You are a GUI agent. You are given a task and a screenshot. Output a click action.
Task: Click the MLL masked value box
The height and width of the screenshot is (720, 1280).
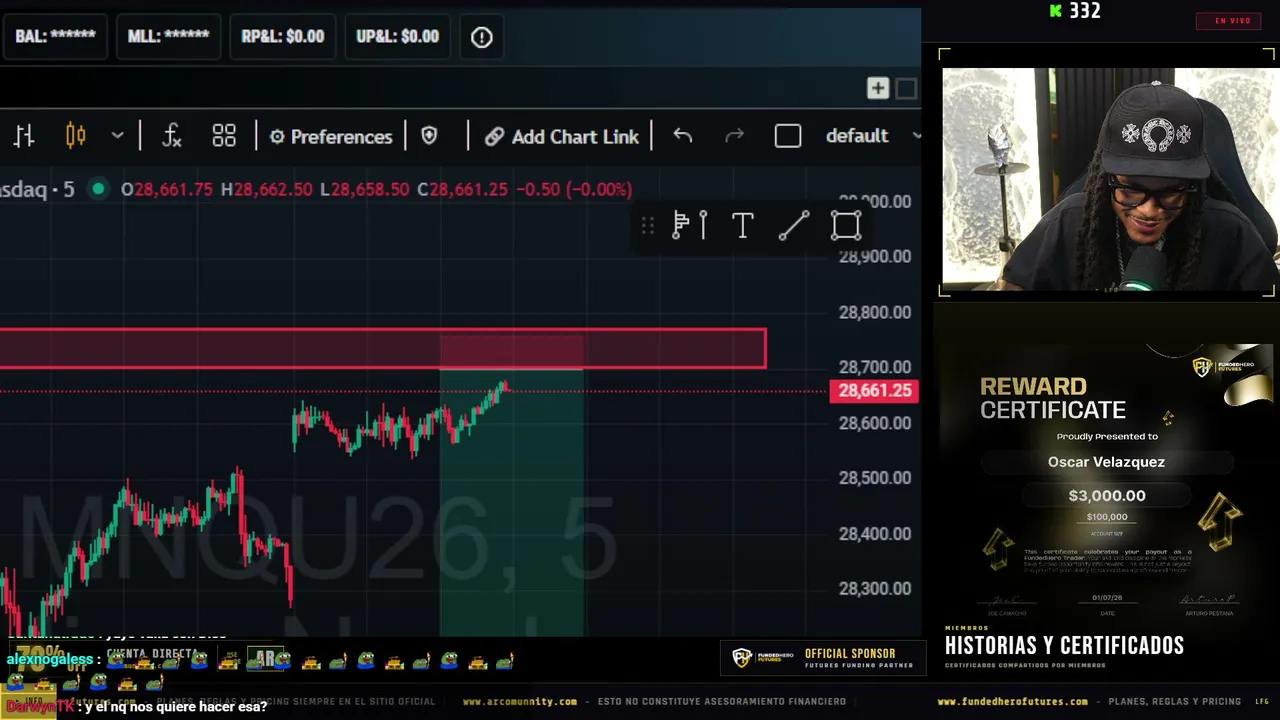click(x=168, y=36)
